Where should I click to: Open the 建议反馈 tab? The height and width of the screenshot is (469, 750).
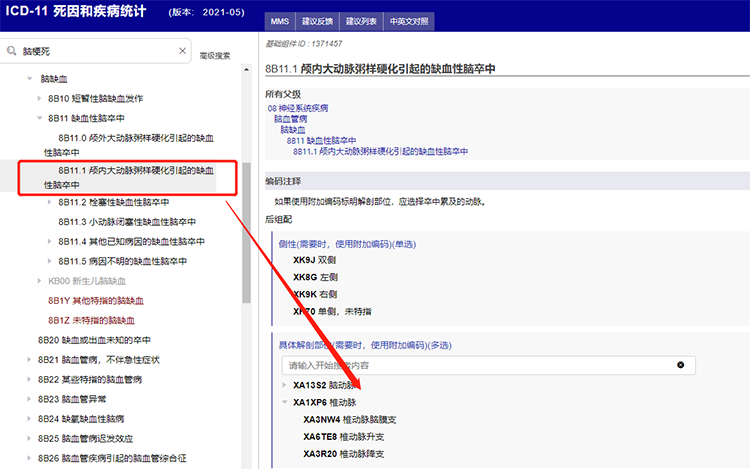317,22
